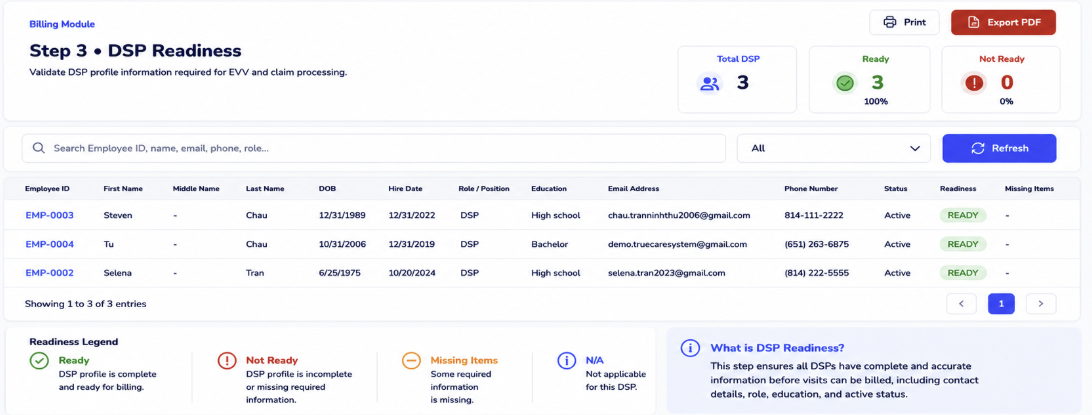Go to previous page of entries
The image size is (1092, 415).
[961, 304]
